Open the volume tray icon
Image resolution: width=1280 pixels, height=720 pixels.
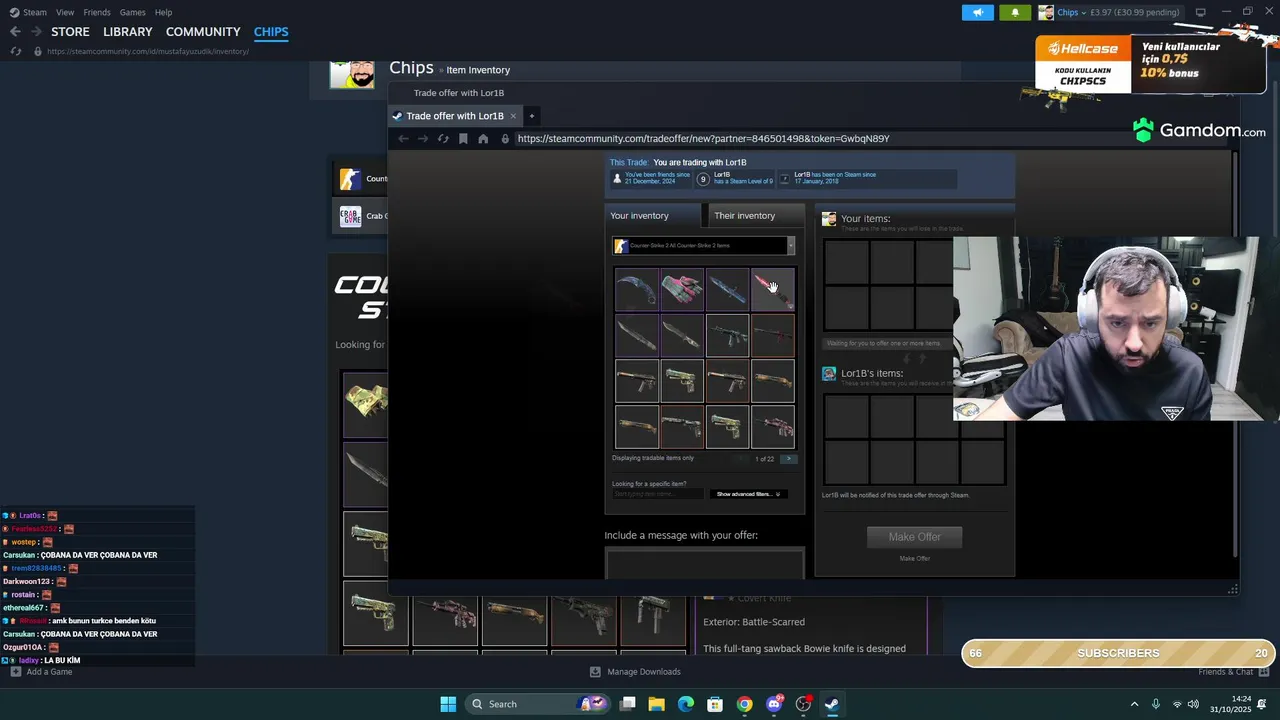click(1193, 704)
